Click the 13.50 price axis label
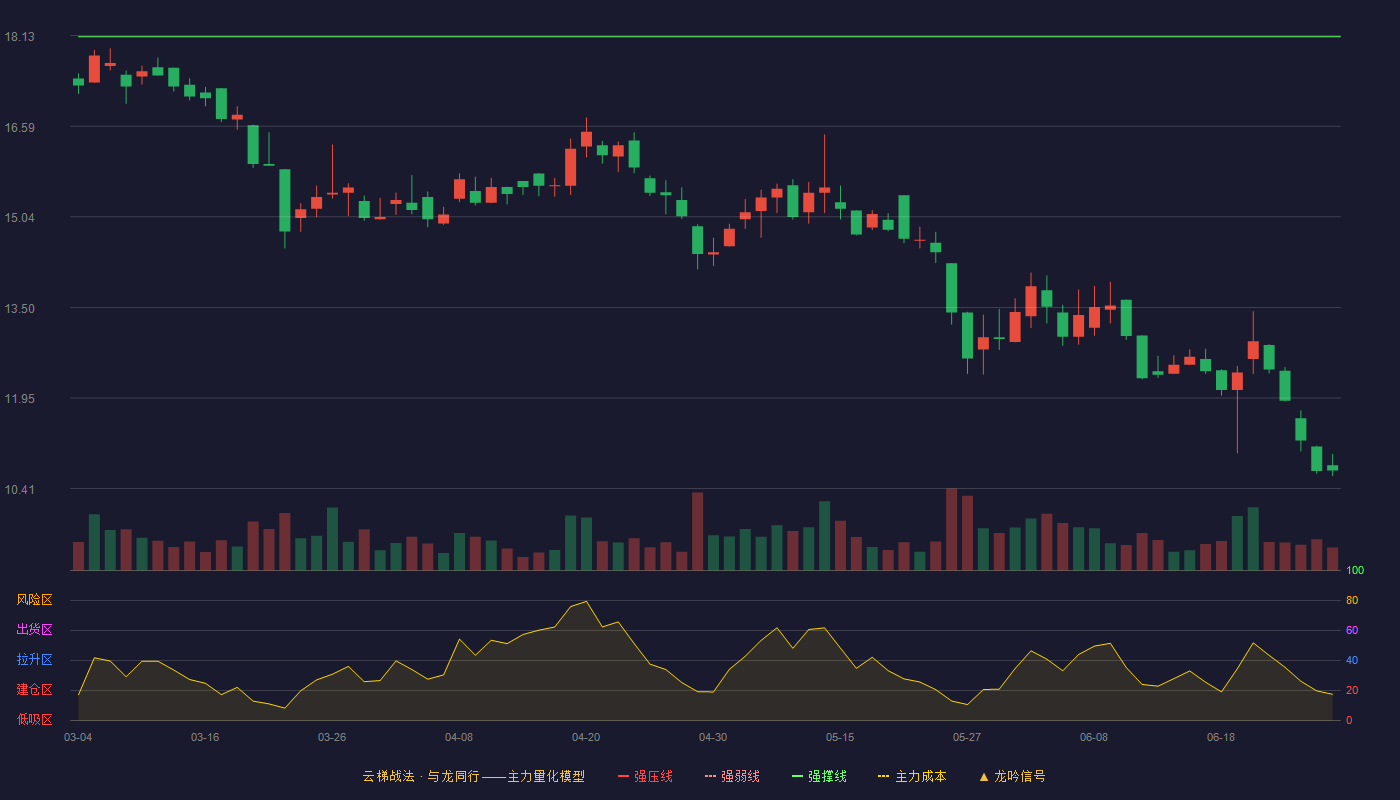The height and width of the screenshot is (800, 1400). [20, 308]
